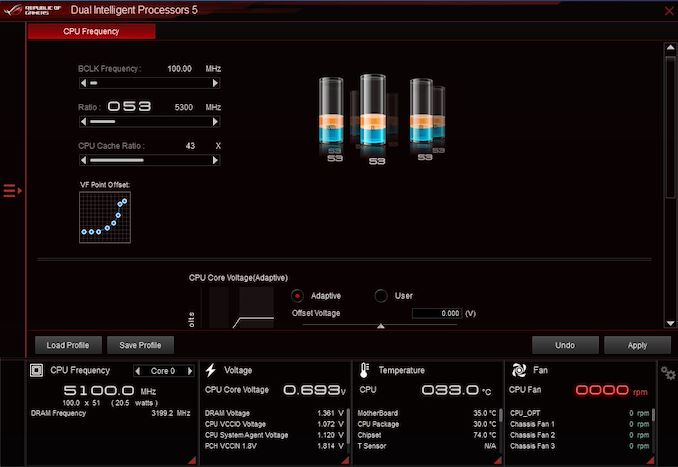Decrease BCLK Frequency with left arrow
The height and width of the screenshot is (467, 678).
(x=83, y=83)
